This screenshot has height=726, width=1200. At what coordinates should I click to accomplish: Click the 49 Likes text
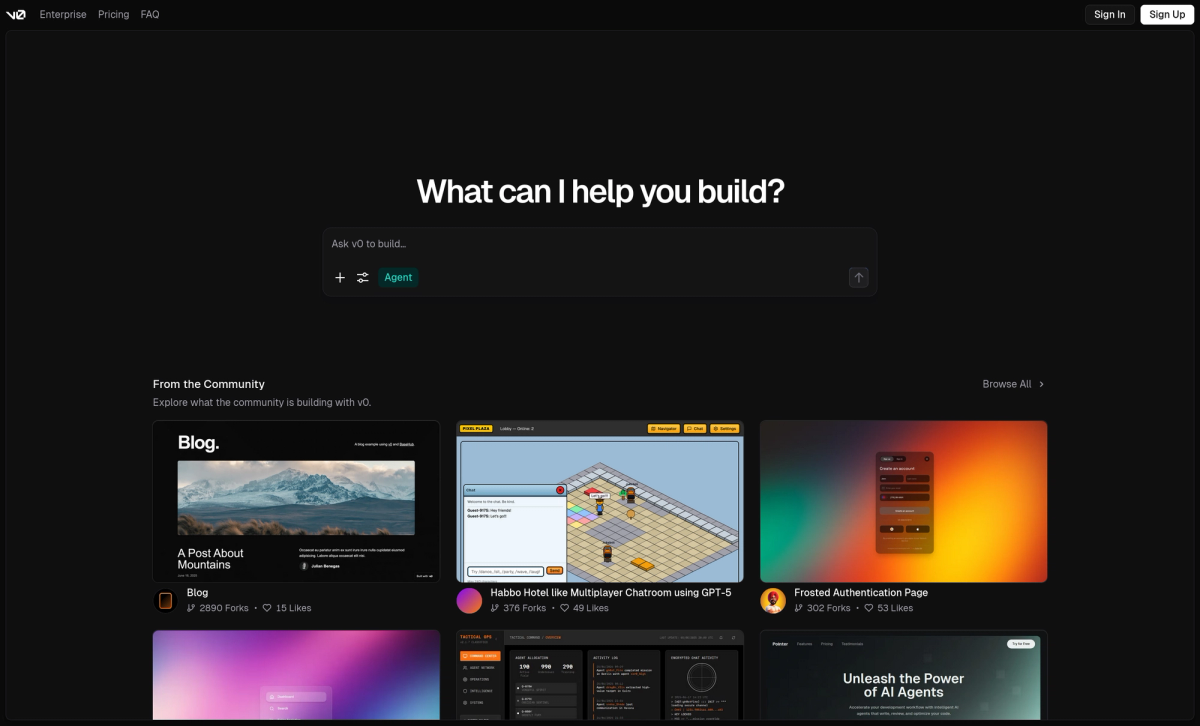tap(591, 608)
